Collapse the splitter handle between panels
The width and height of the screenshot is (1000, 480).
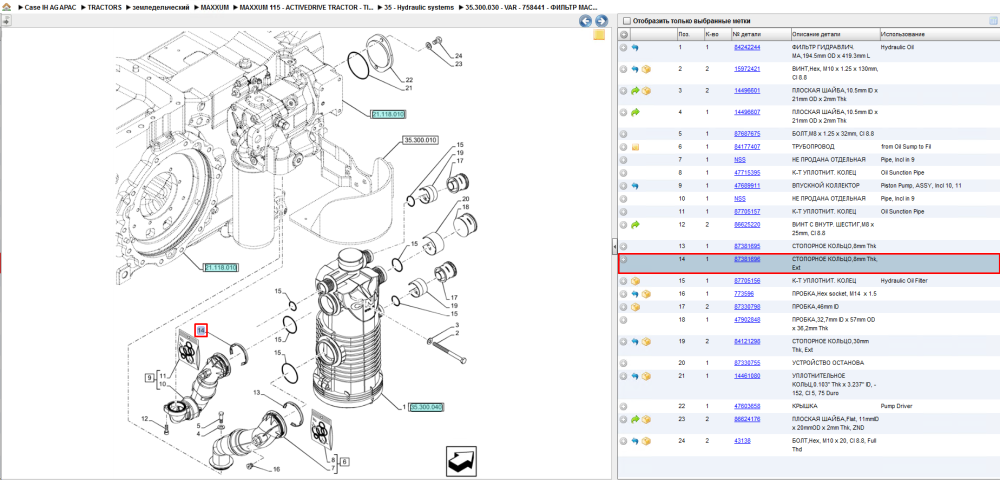(614, 247)
